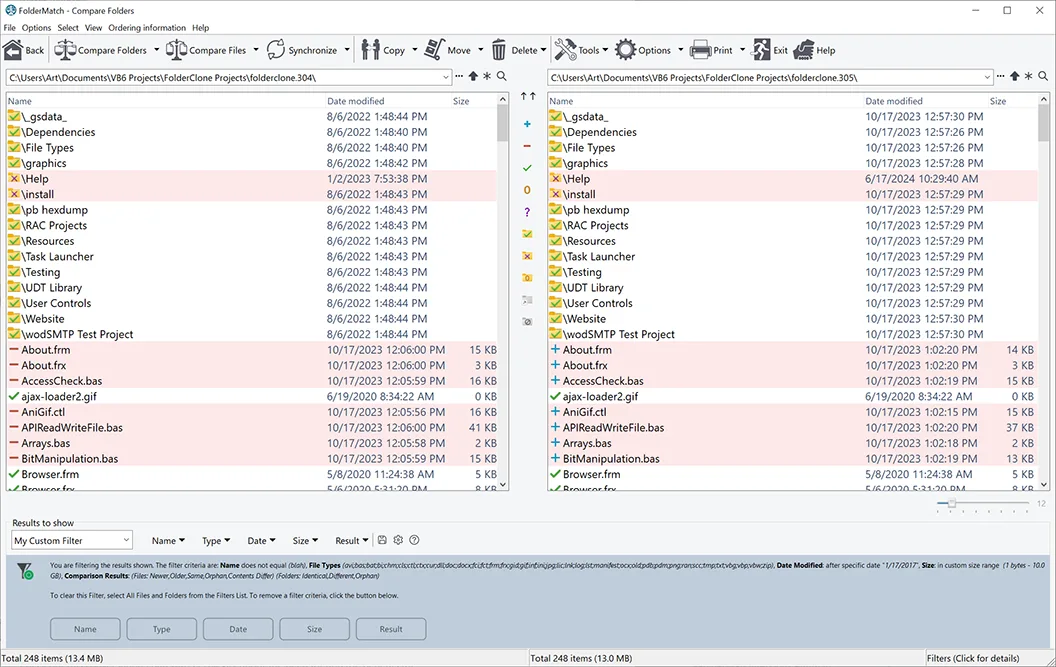Click the Synchronize arrows icon
Screen dimensions: 1056x667
pyautogui.click(x=276, y=50)
